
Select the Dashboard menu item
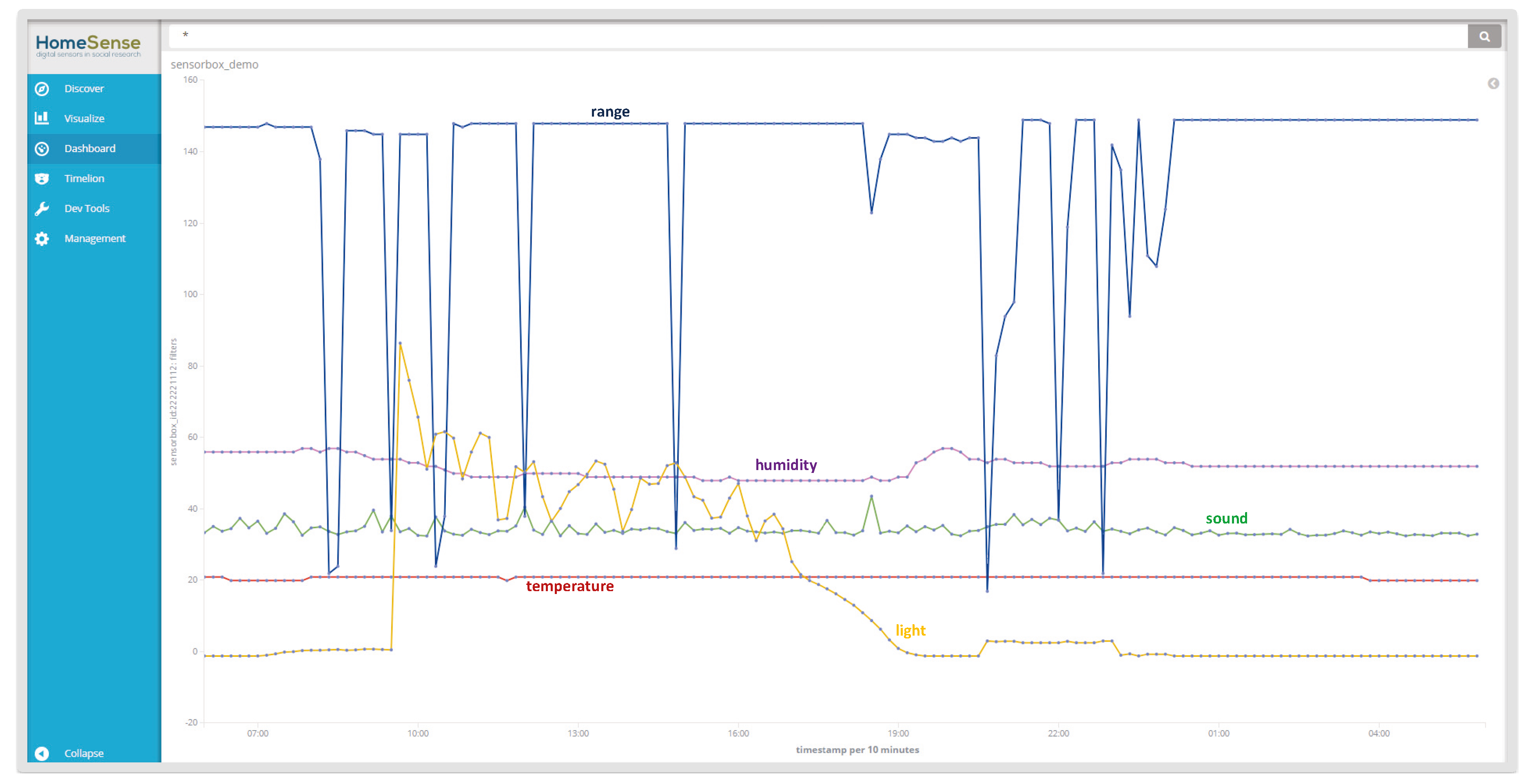pos(90,148)
